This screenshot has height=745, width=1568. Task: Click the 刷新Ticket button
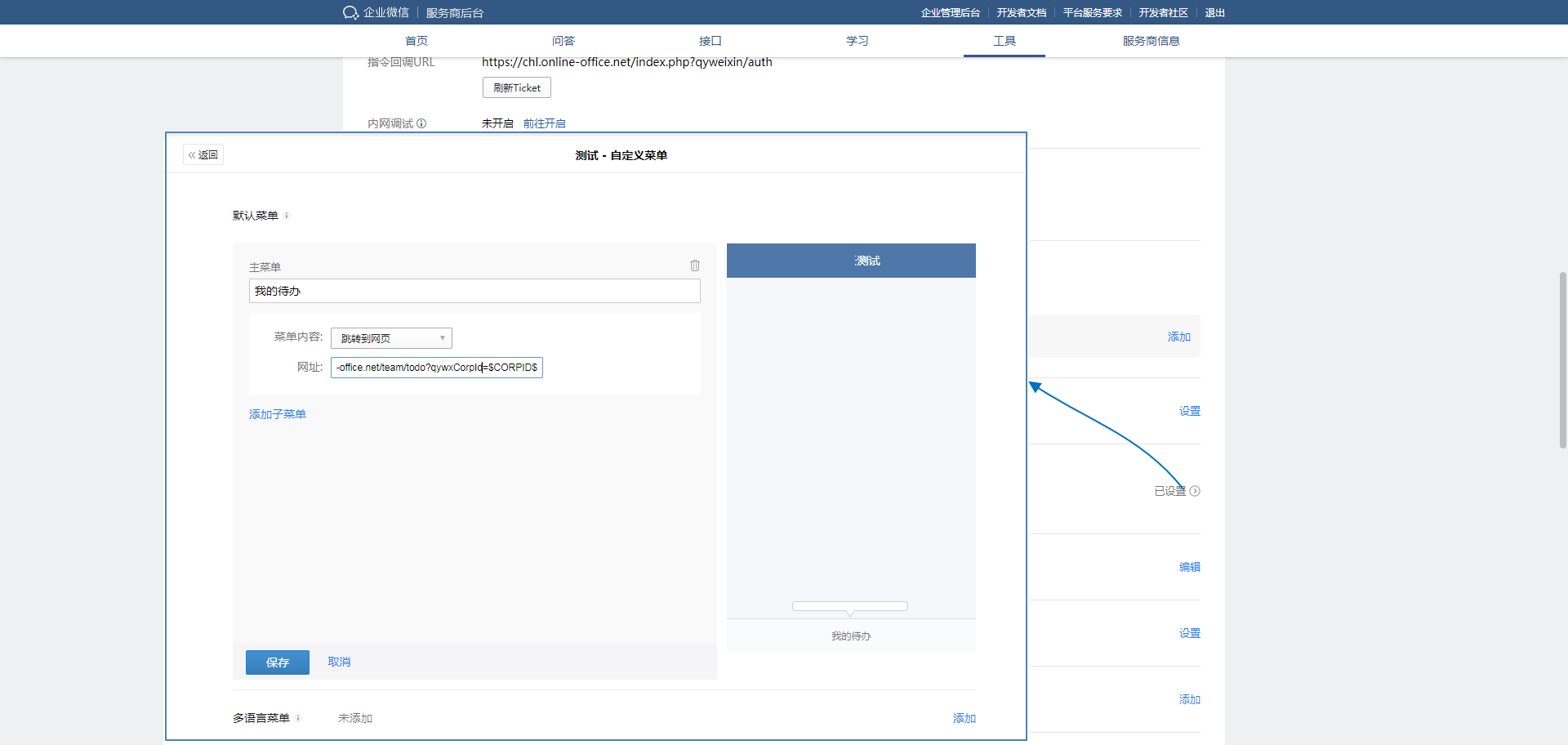point(516,87)
